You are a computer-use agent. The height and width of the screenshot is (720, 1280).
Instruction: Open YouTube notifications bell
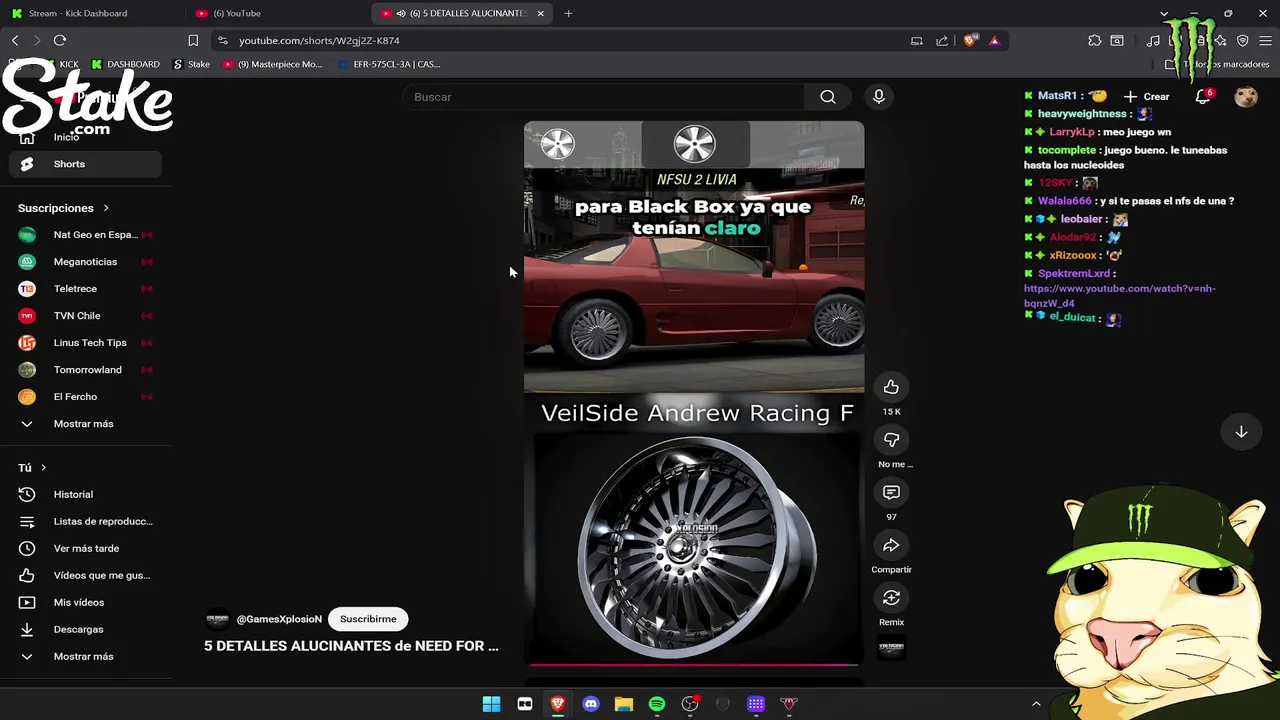click(x=1203, y=97)
